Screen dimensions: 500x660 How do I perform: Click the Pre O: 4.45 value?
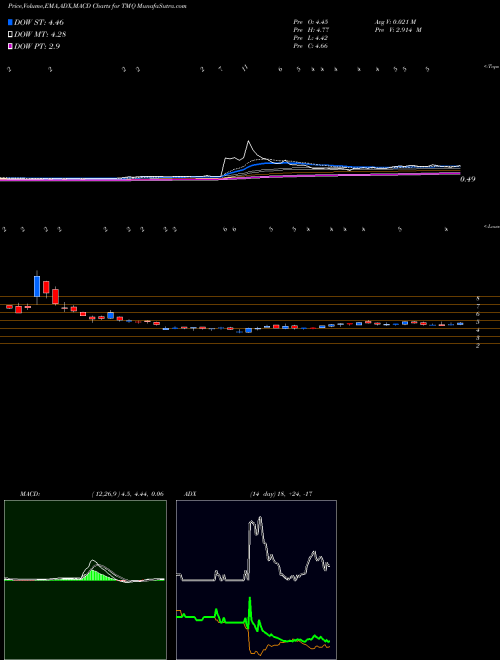(x=311, y=22)
